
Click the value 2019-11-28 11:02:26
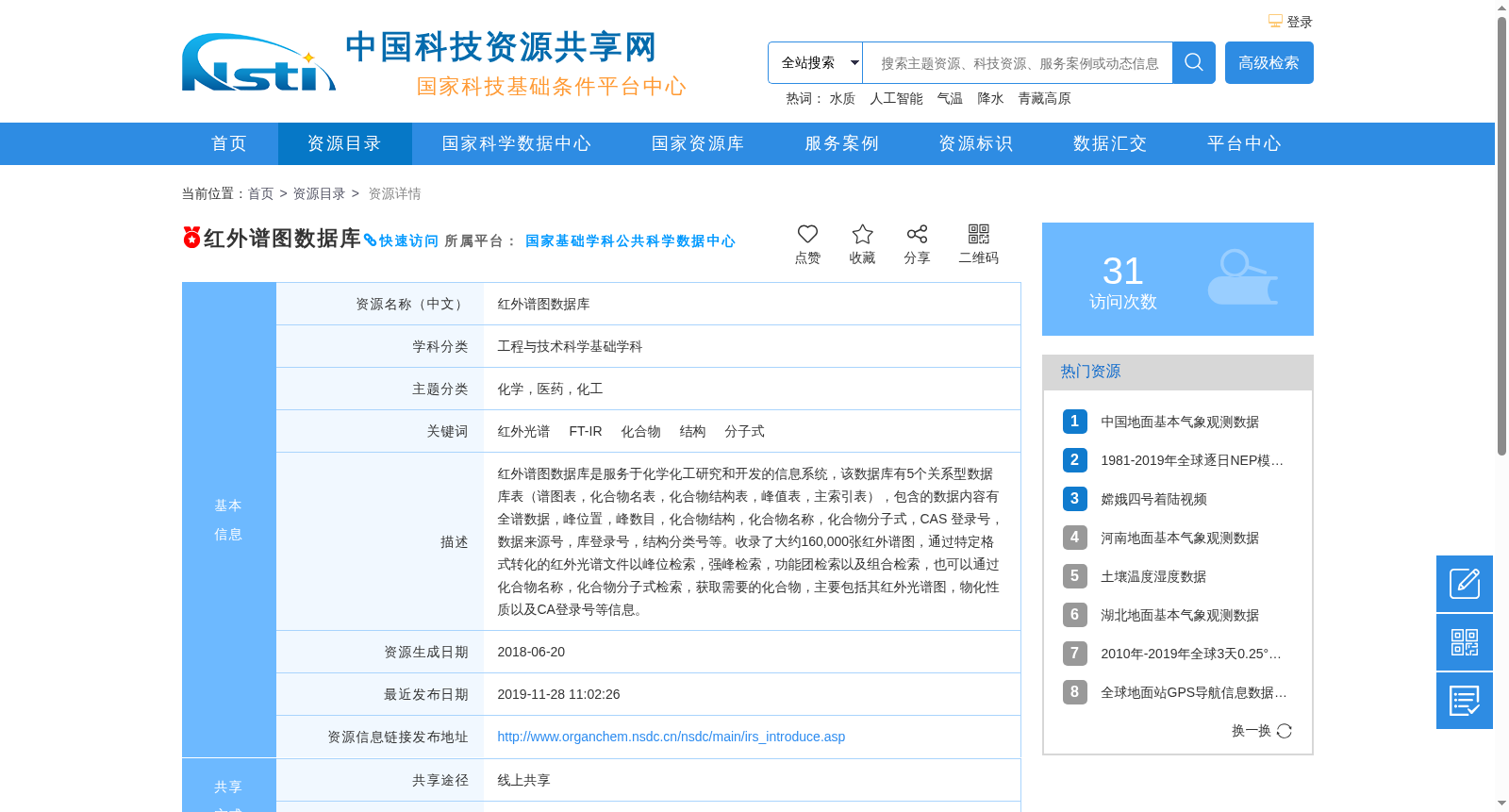(x=558, y=694)
